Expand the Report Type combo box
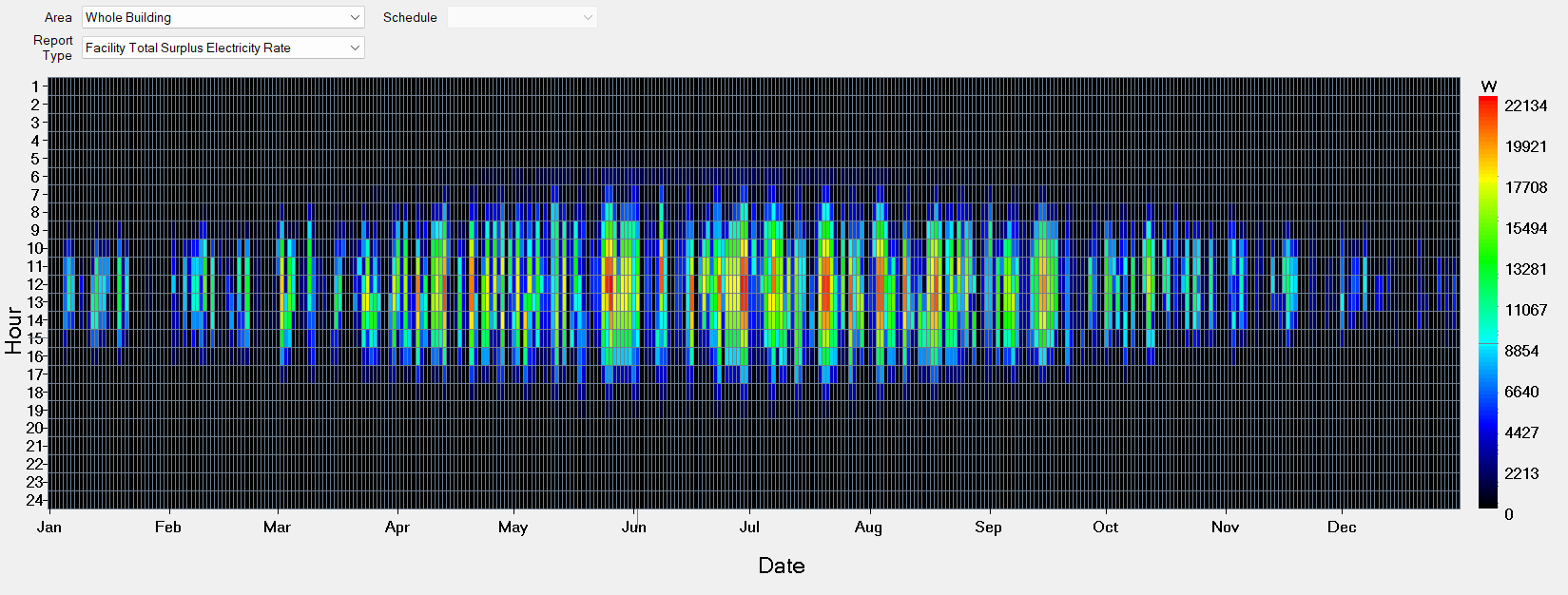The width and height of the screenshot is (1568, 595). coord(223,48)
